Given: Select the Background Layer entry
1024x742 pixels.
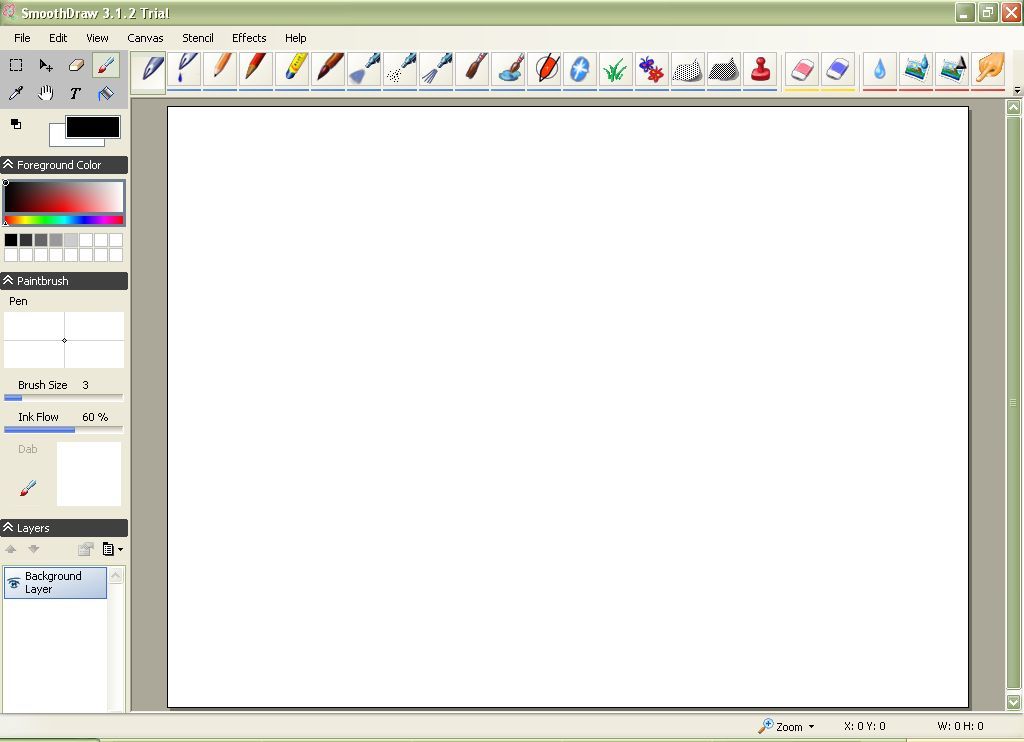Looking at the screenshot, I should pyautogui.click(x=55, y=581).
